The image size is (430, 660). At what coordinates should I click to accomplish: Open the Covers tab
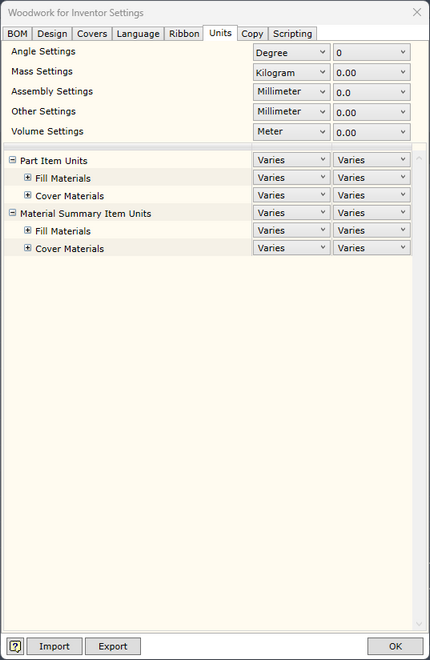click(x=92, y=34)
